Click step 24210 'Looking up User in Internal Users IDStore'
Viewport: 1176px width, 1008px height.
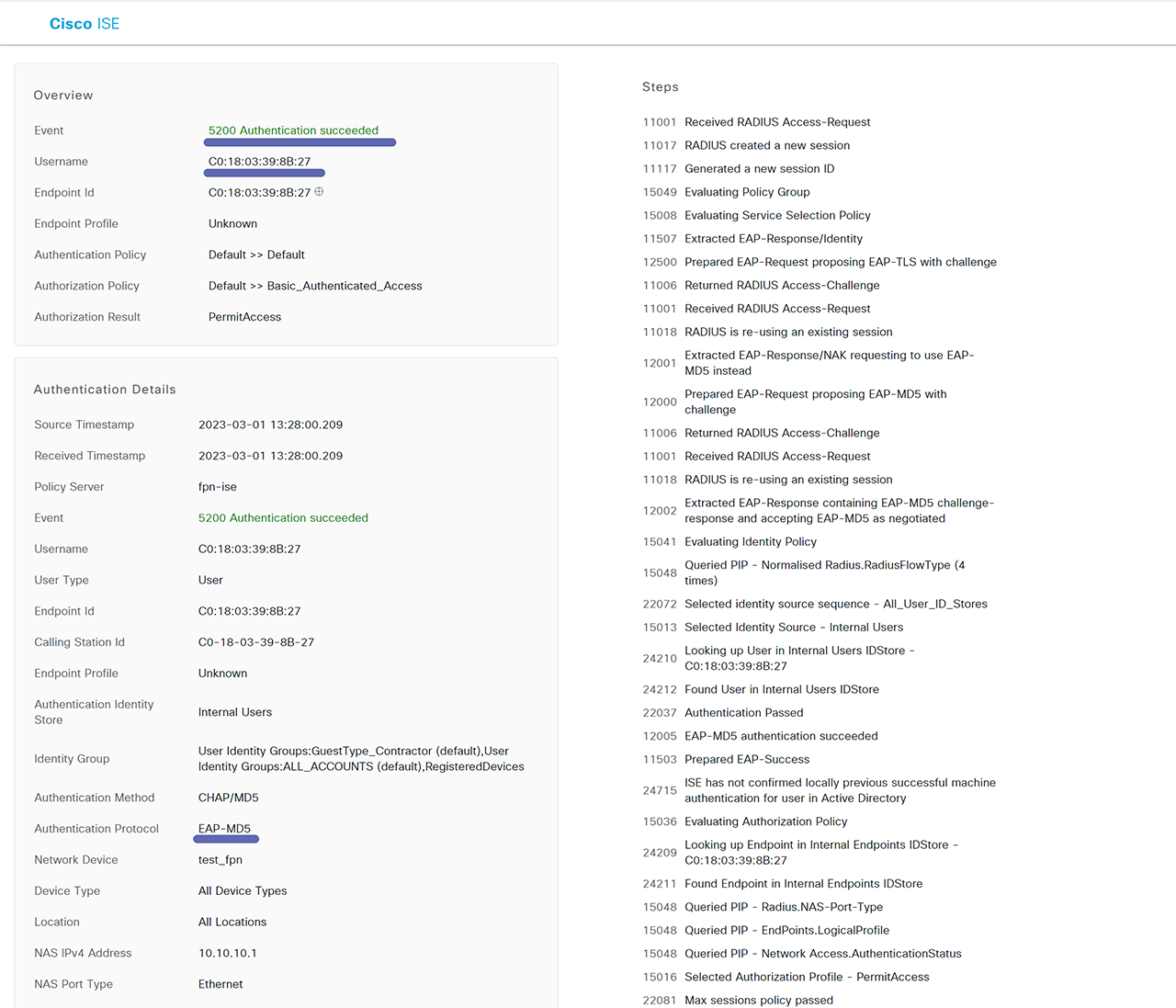[779, 658]
